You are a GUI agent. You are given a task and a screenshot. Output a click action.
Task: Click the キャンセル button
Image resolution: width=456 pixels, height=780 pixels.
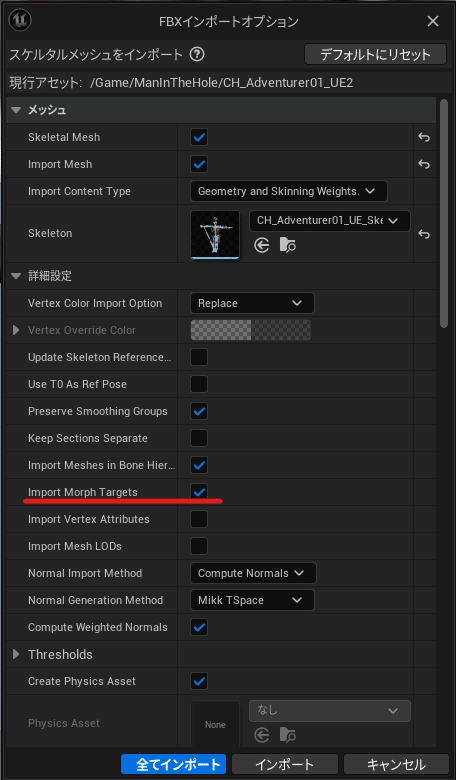pos(396,764)
